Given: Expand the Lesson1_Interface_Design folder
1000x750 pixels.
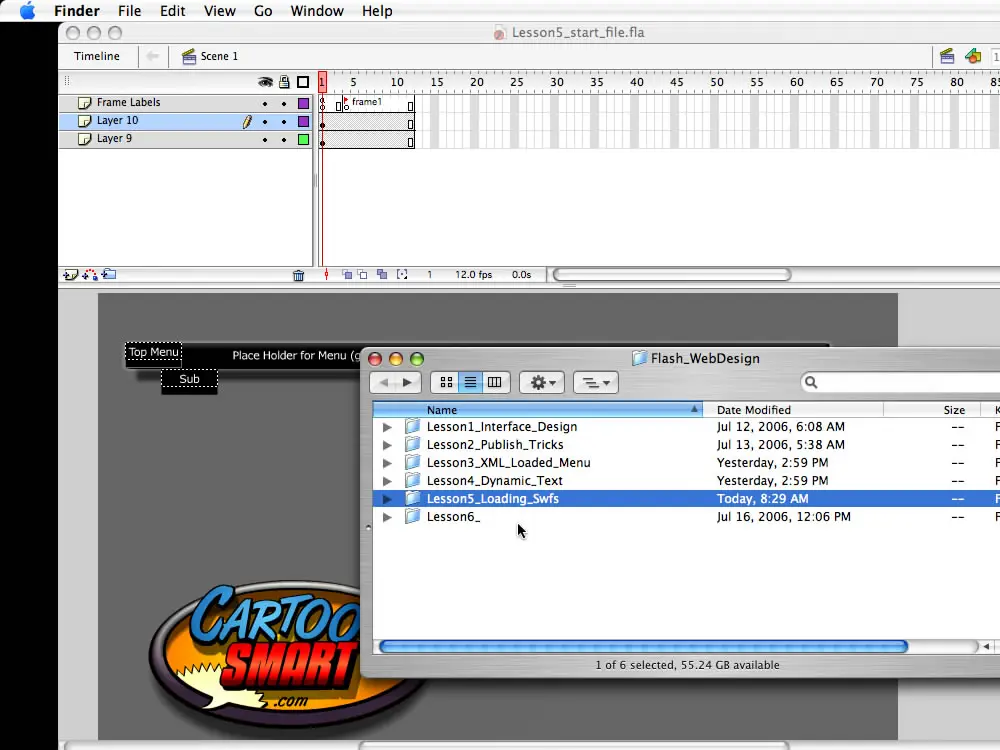Looking at the screenshot, I should click(x=387, y=427).
